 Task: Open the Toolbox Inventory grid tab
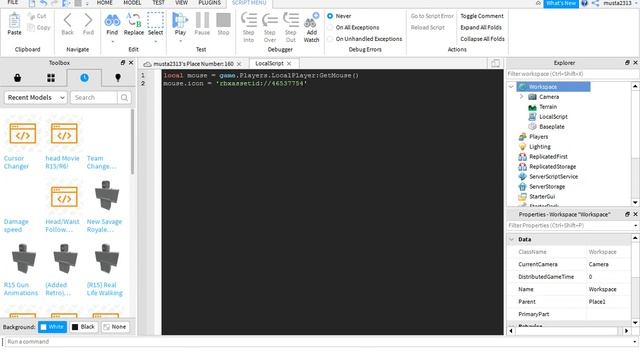coord(51,78)
